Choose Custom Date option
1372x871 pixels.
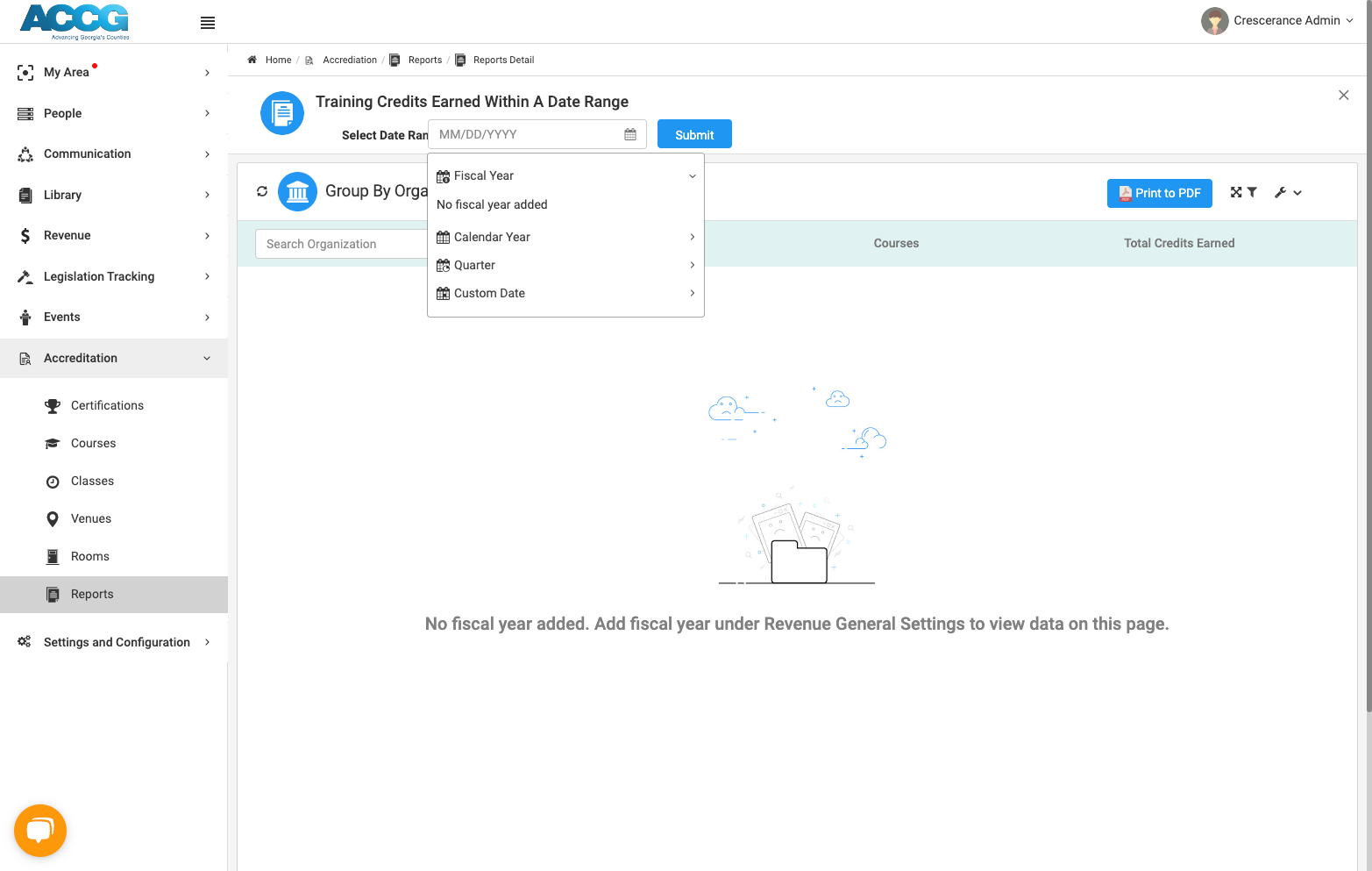[x=565, y=293]
